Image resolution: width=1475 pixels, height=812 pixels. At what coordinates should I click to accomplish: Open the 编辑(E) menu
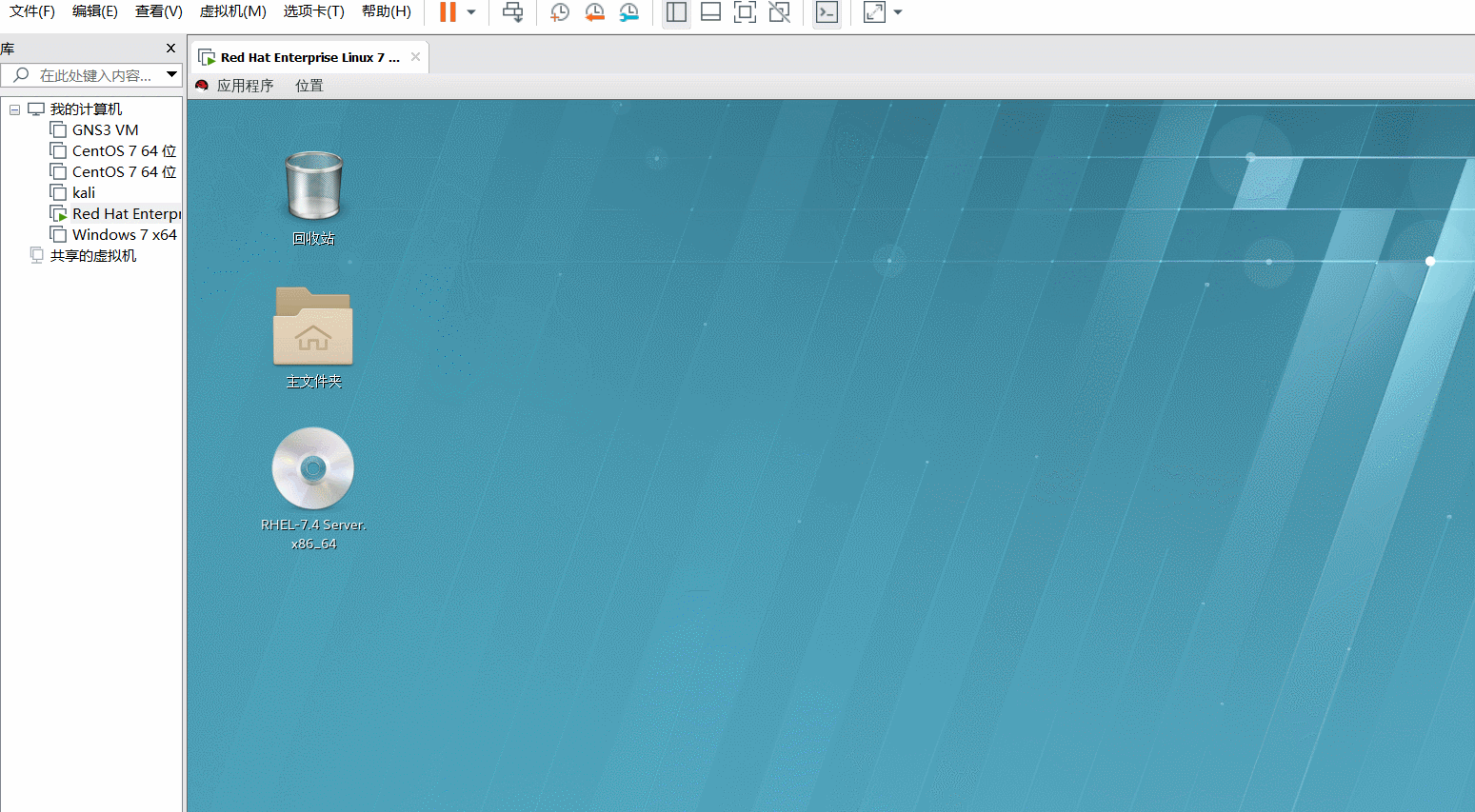click(x=95, y=11)
